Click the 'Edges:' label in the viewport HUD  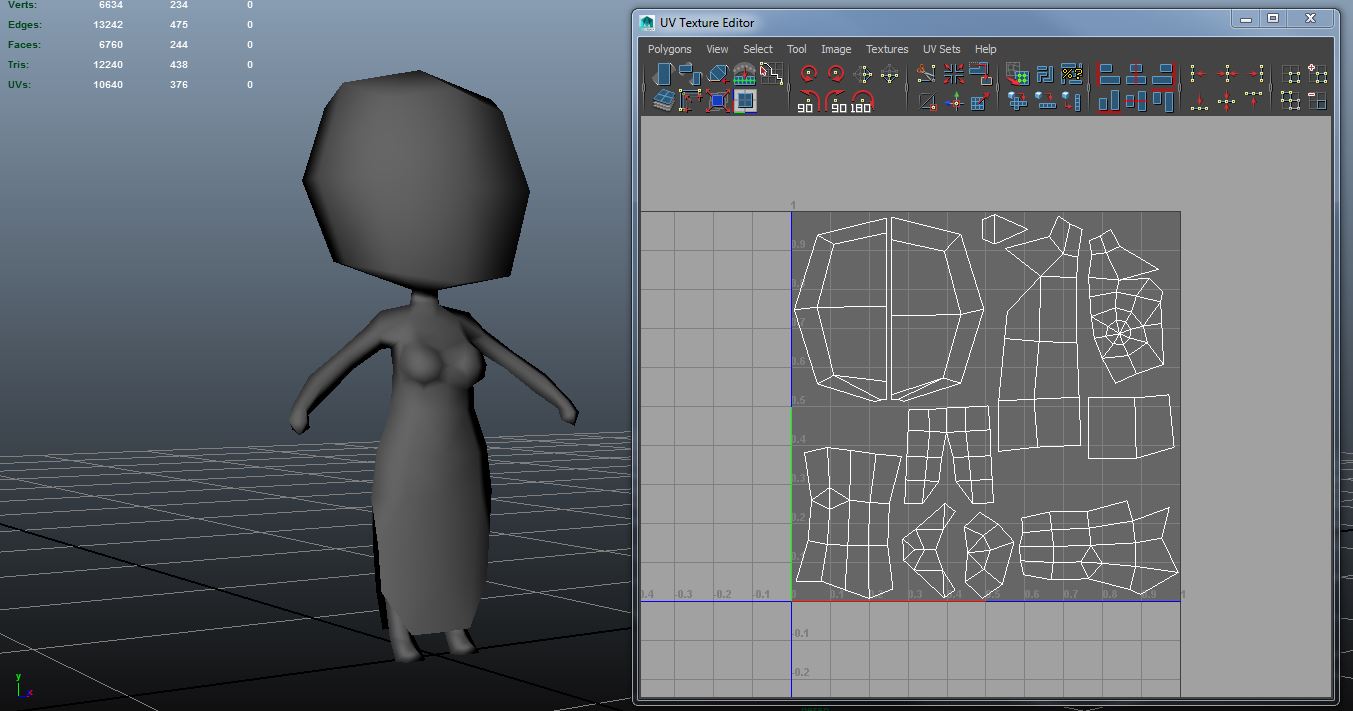(25, 25)
